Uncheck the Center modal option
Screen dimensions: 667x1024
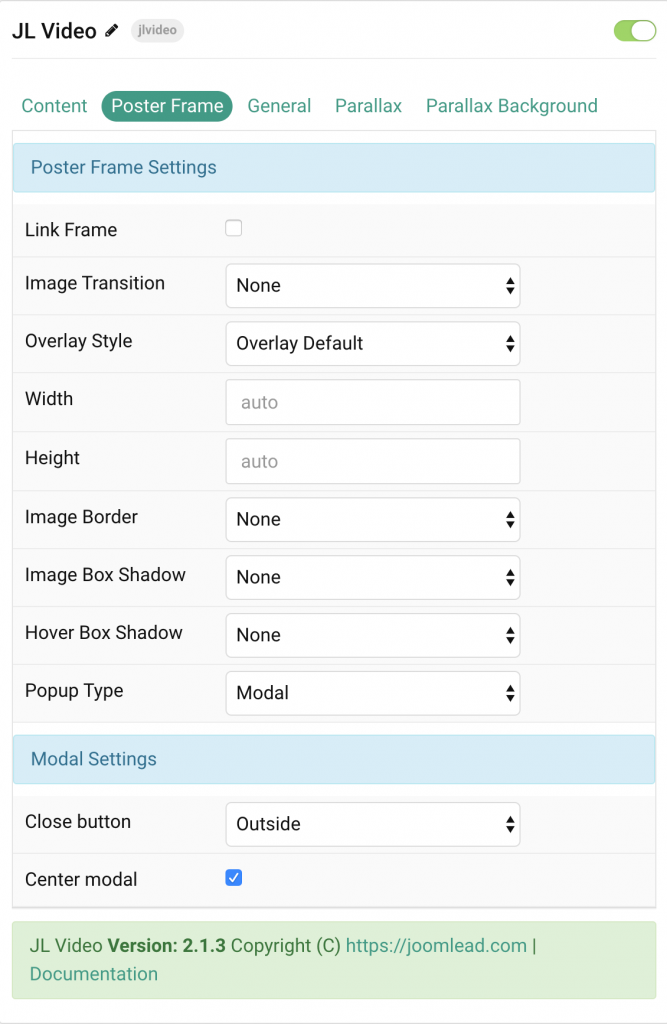[233, 877]
